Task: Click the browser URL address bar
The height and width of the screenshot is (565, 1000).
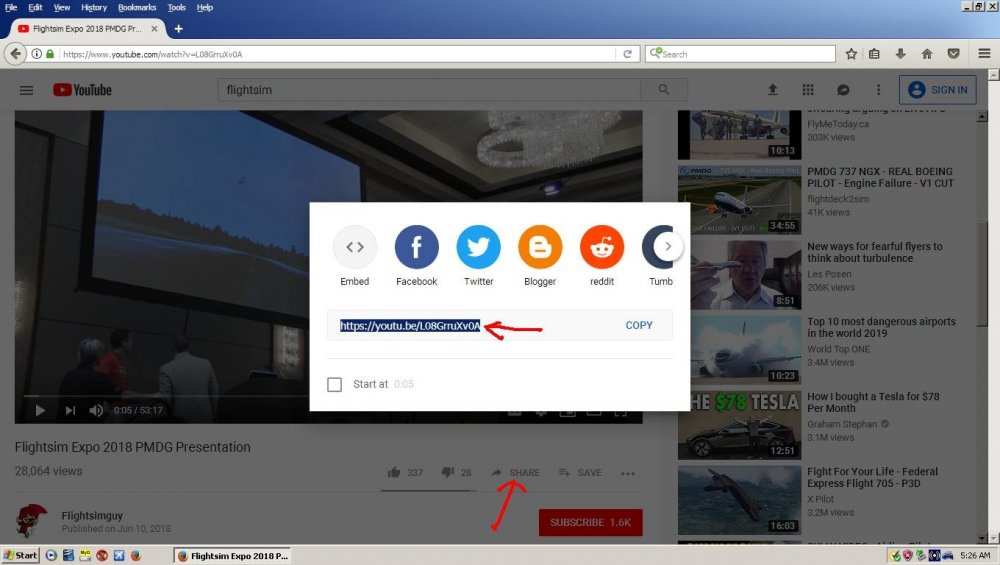Action: [338, 54]
